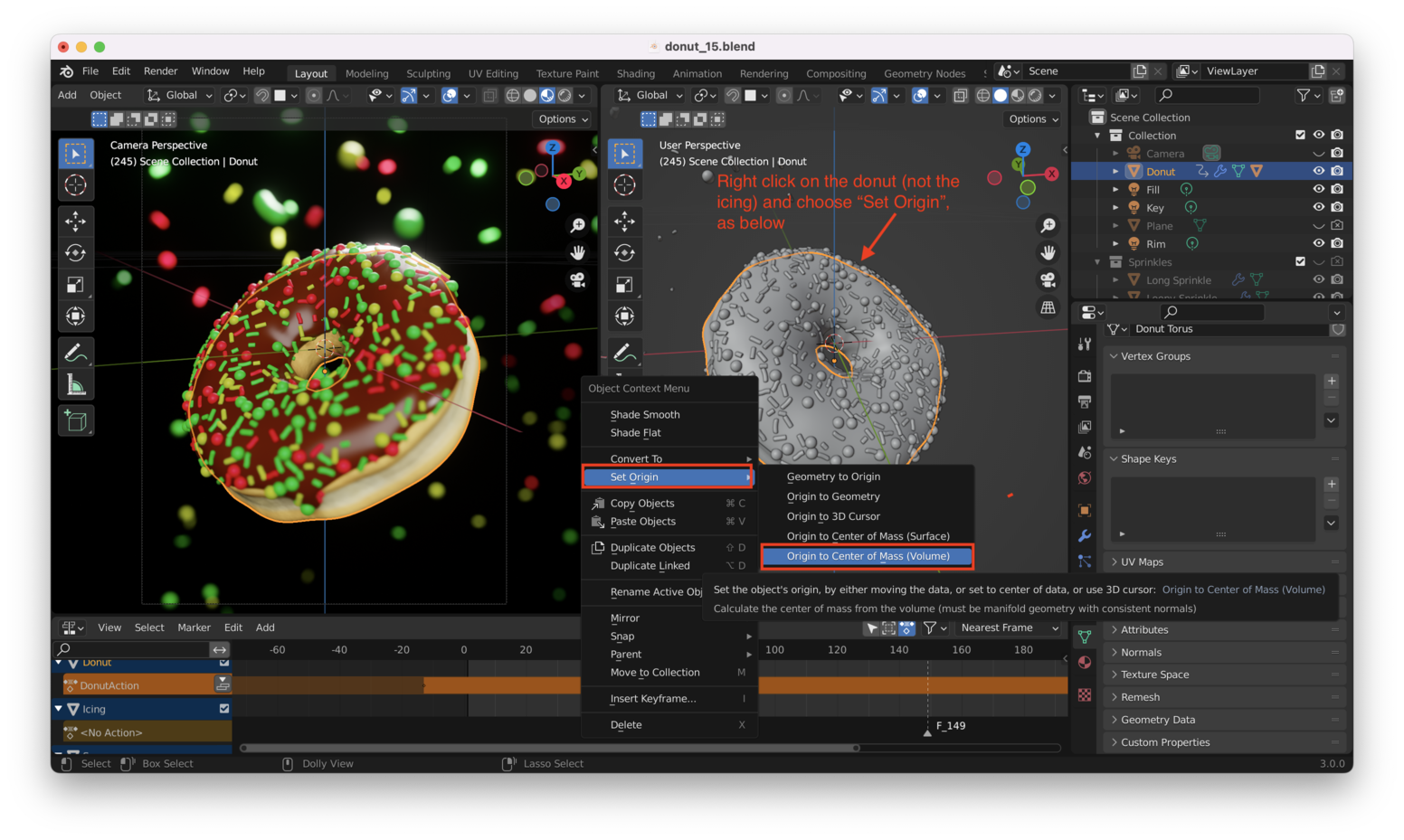Click Options button in left viewport
Screen dimensions: 1404x840
coord(563,119)
